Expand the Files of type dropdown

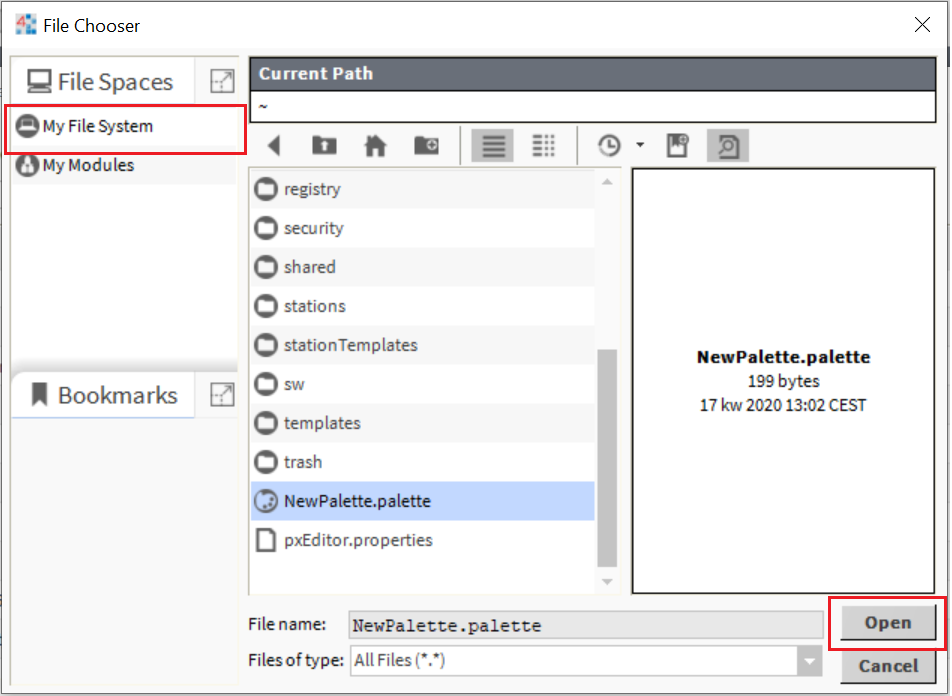809,660
